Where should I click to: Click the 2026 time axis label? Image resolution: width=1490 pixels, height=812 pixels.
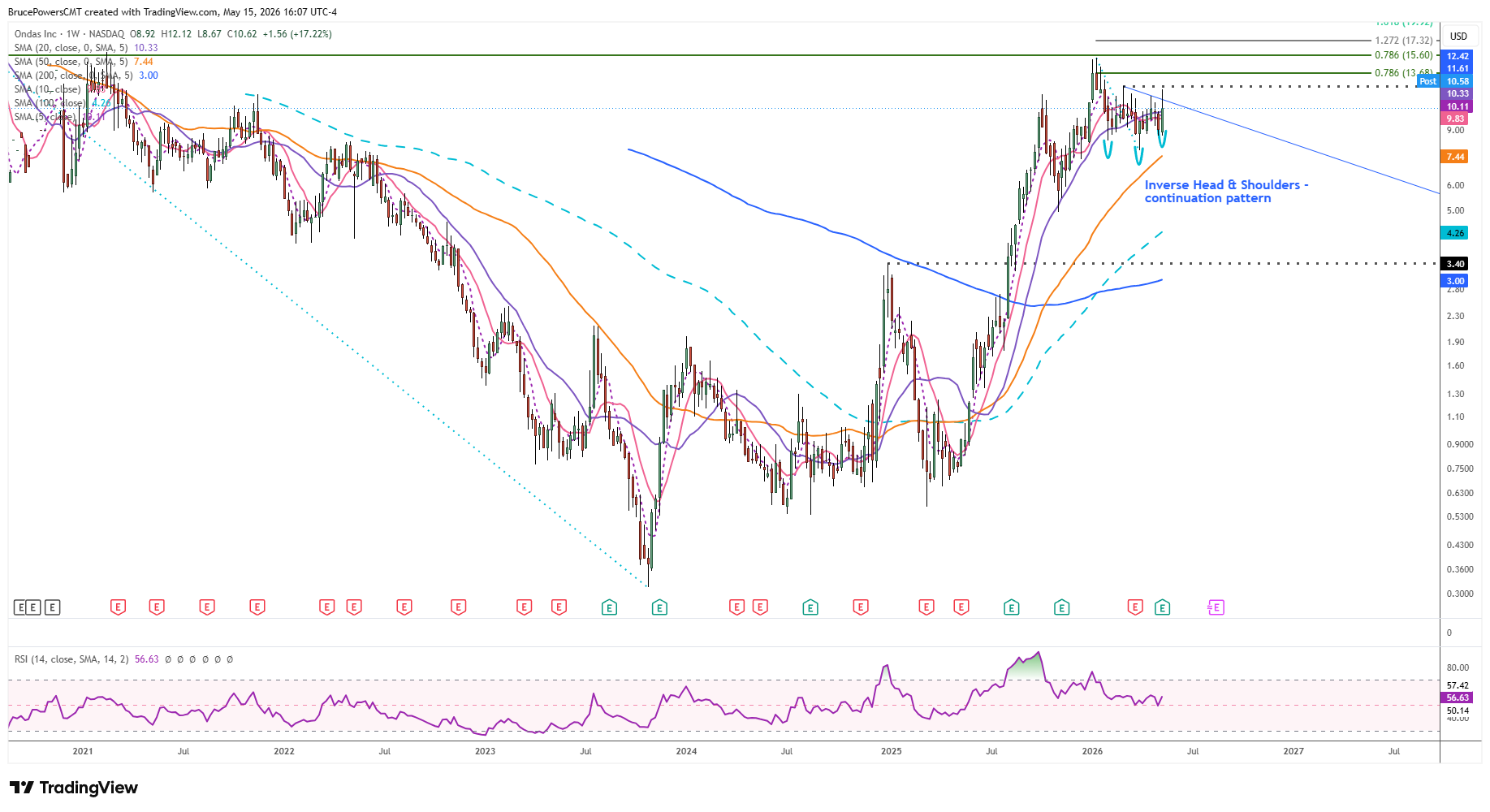[x=1093, y=751]
